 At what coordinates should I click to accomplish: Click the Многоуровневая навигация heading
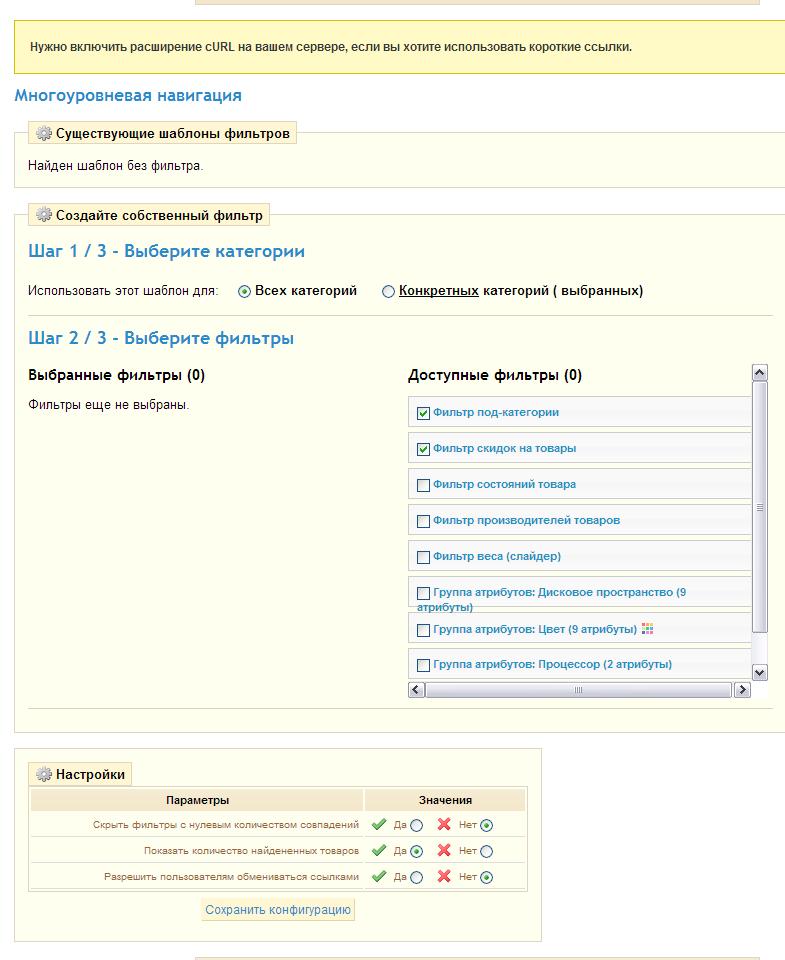[x=128, y=96]
